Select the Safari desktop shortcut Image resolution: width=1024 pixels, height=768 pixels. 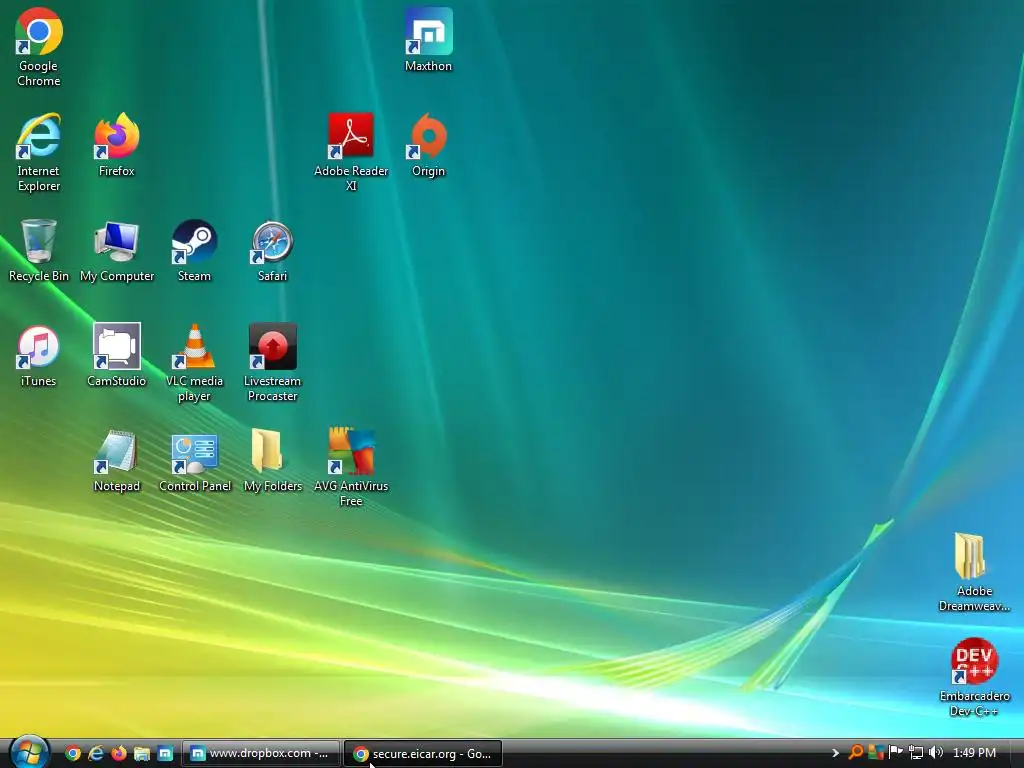point(272,250)
